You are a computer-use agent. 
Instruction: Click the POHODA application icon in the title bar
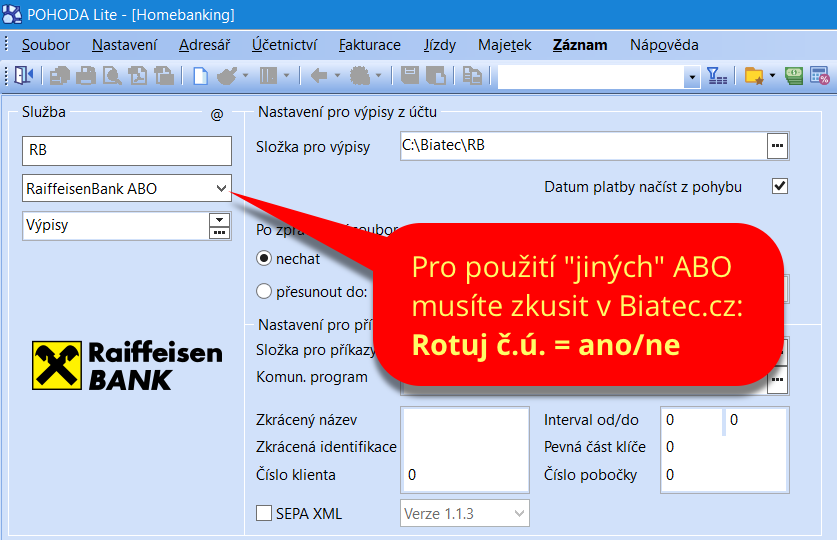(x=12, y=14)
